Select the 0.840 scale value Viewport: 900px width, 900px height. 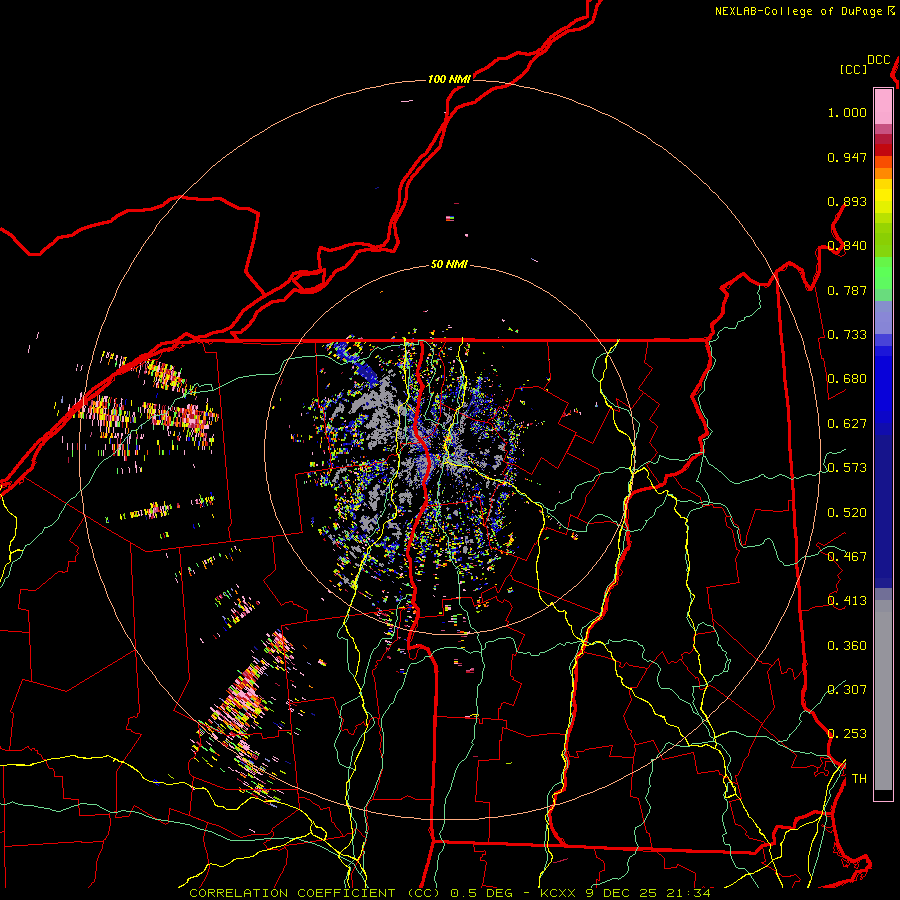click(x=847, y=246)
